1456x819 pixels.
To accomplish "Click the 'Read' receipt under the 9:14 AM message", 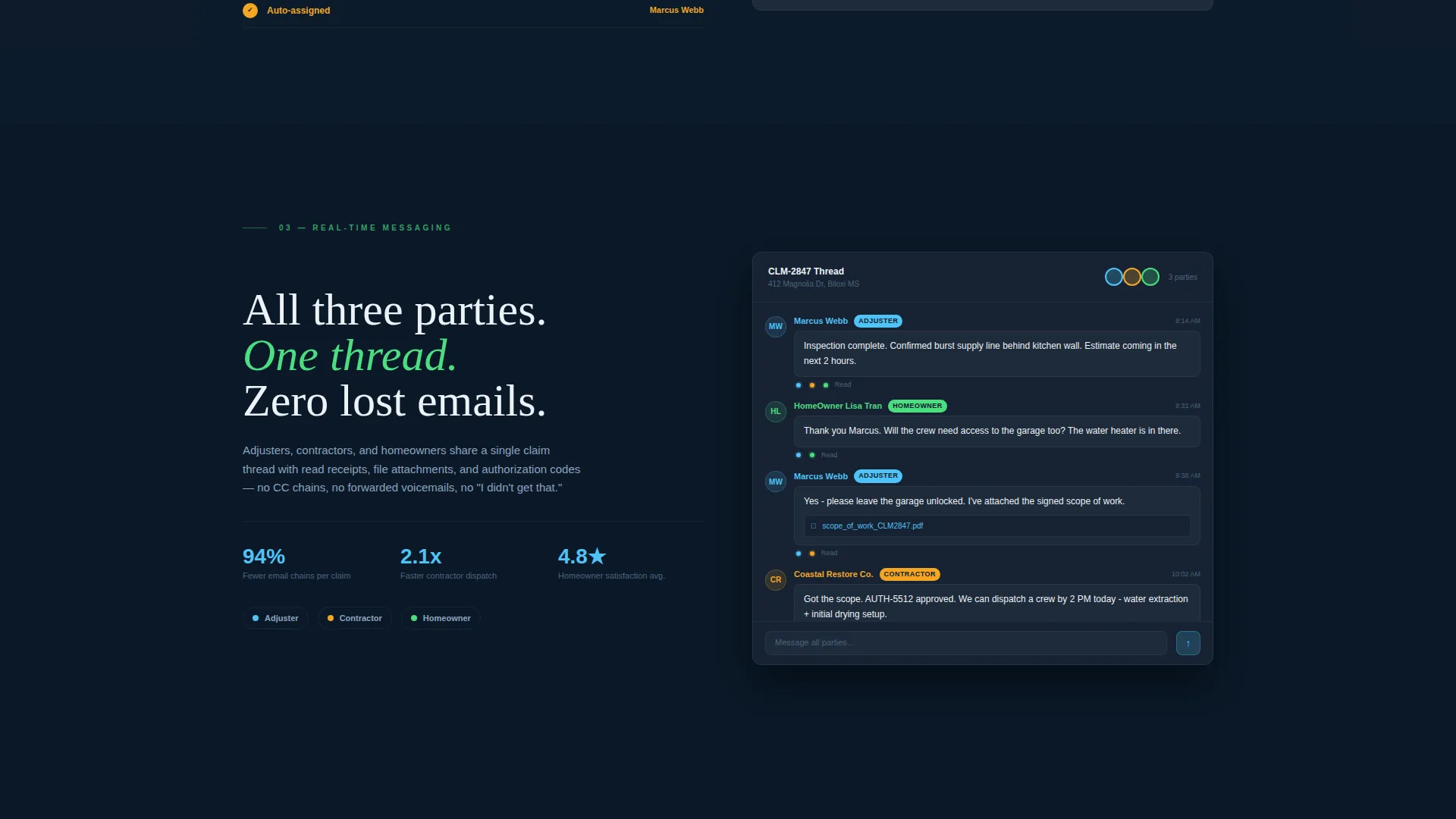I will click(x=843, y=384).
